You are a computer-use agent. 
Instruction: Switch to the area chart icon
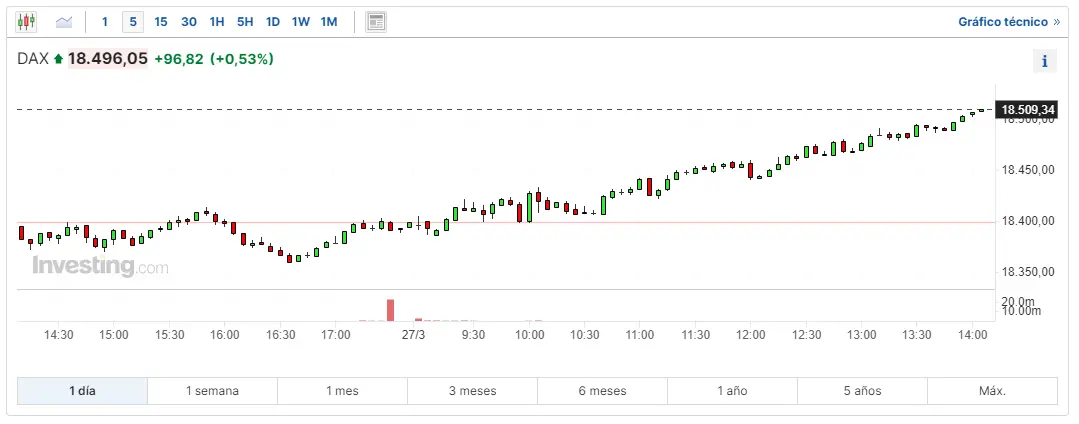pos(64,21)
